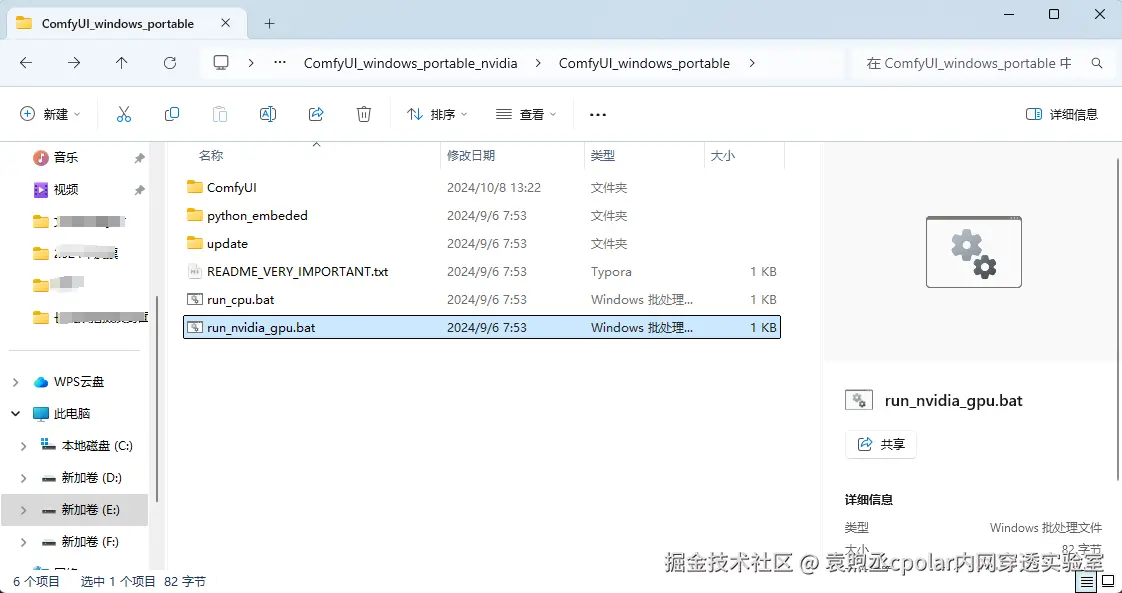Viewport: 1122px width, 593px height.
Task: Click the Cut icon in the toolbar
Action: (x=124, y=113)
